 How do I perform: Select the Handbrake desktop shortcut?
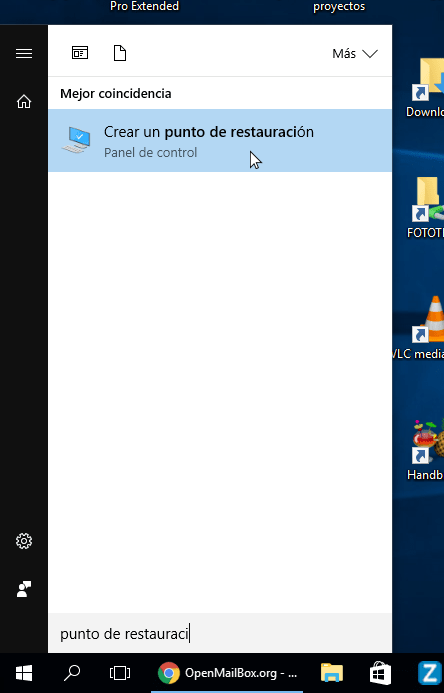[x=425, y=450]
